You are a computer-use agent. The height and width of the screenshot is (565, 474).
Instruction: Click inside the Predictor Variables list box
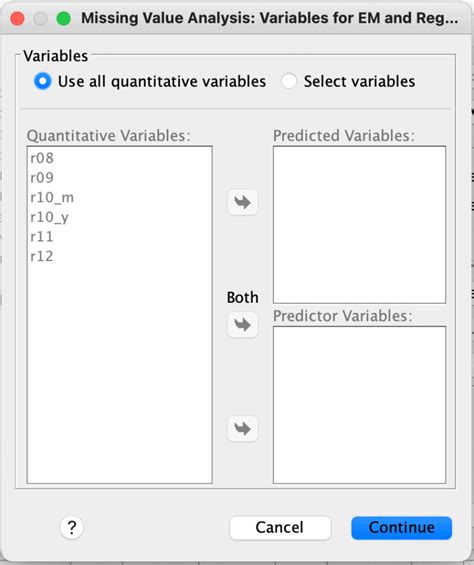359,405
